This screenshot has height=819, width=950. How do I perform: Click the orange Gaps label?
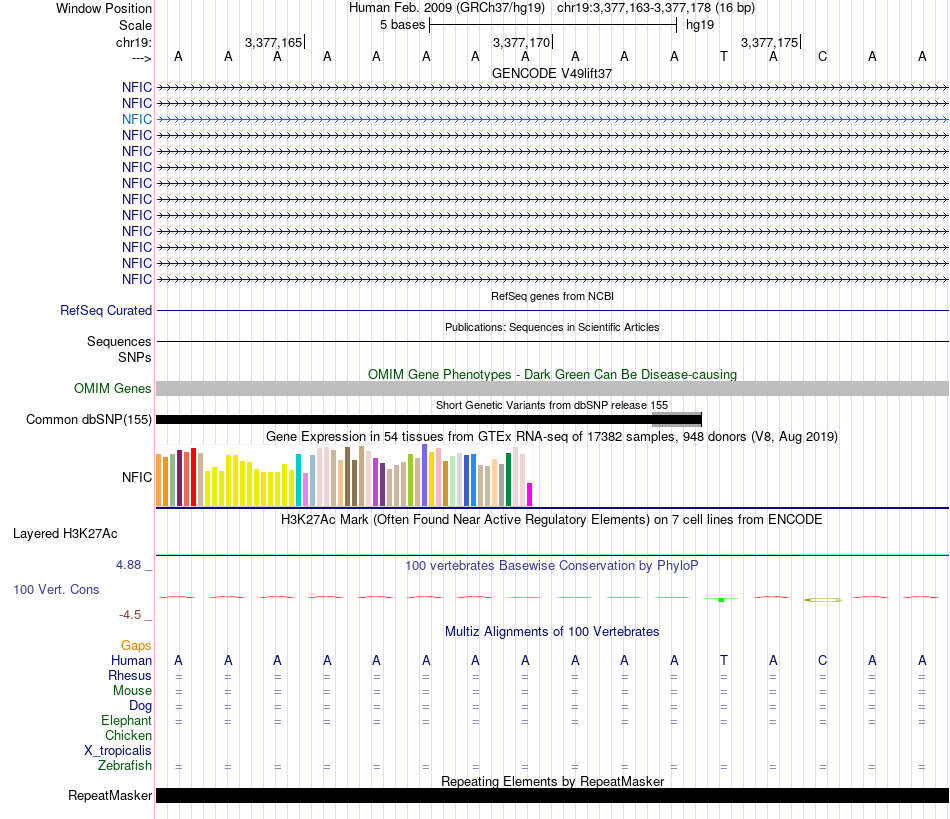pos(136,646)
